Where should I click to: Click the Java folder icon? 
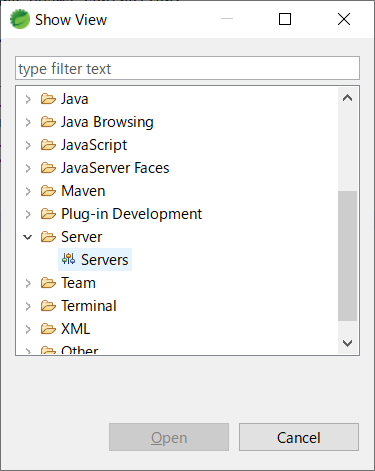coord(48,99)
